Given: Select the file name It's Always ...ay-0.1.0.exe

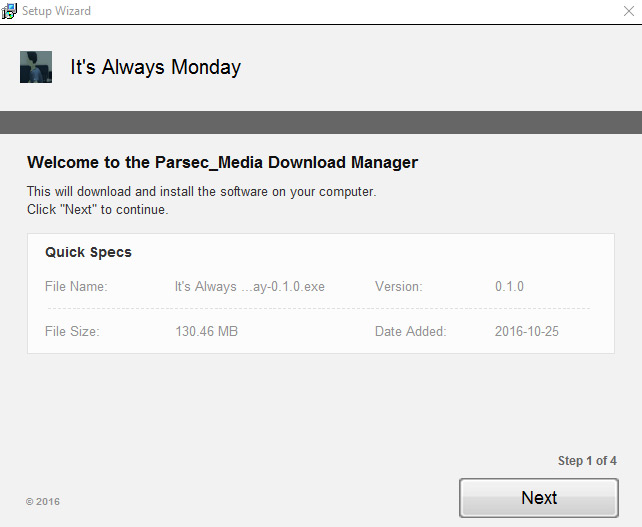Looking at the screenshot, I should tap(250, 287).
